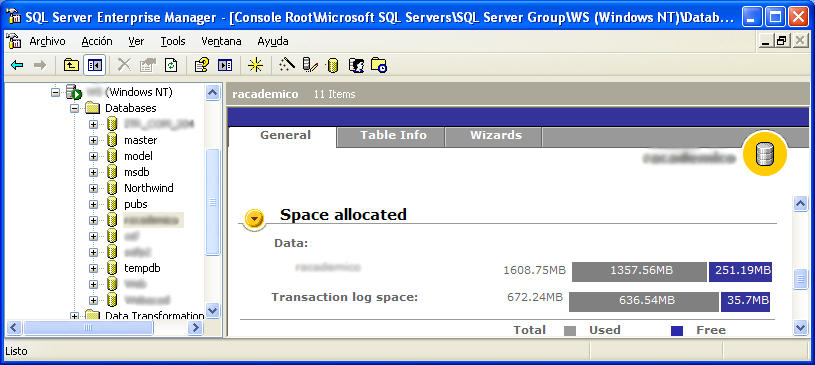
Task: Select the Northwind database label
Action: 149,188
